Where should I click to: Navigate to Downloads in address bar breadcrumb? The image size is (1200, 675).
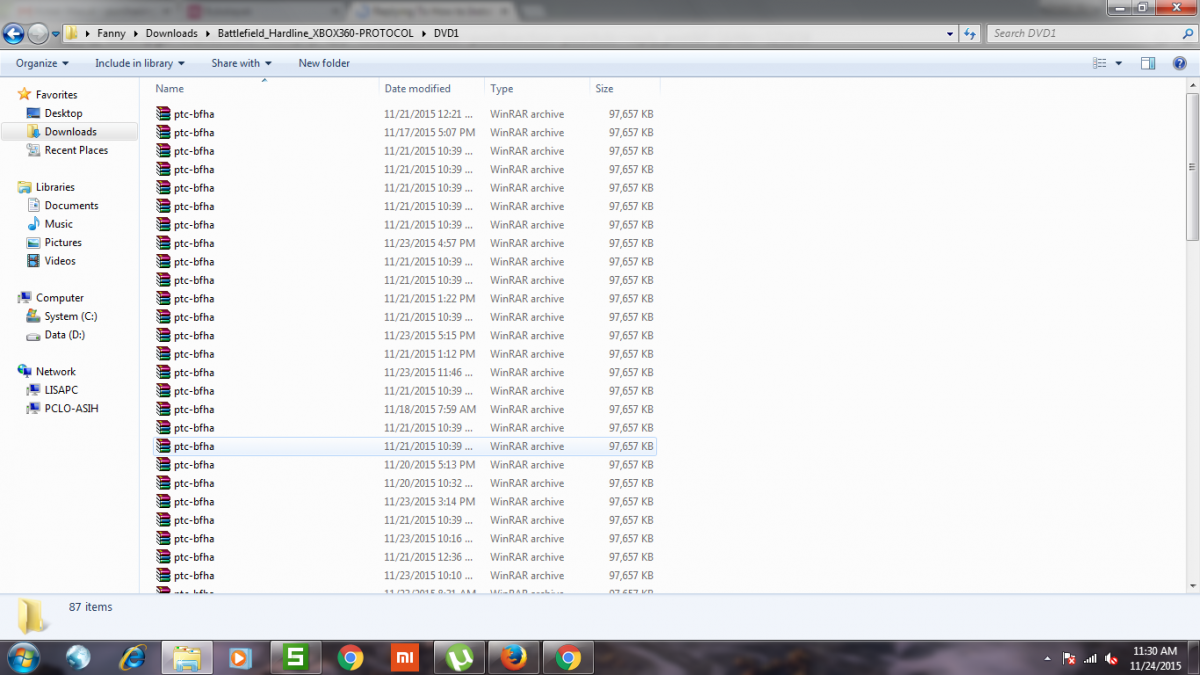171,33
